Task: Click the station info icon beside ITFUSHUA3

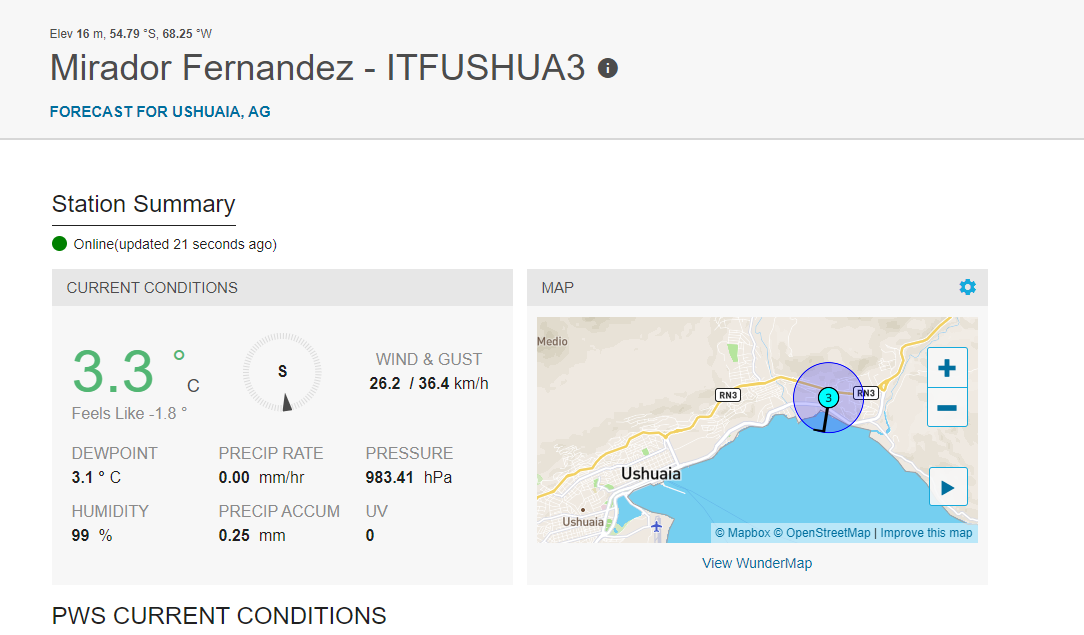Action: (608, 68)
